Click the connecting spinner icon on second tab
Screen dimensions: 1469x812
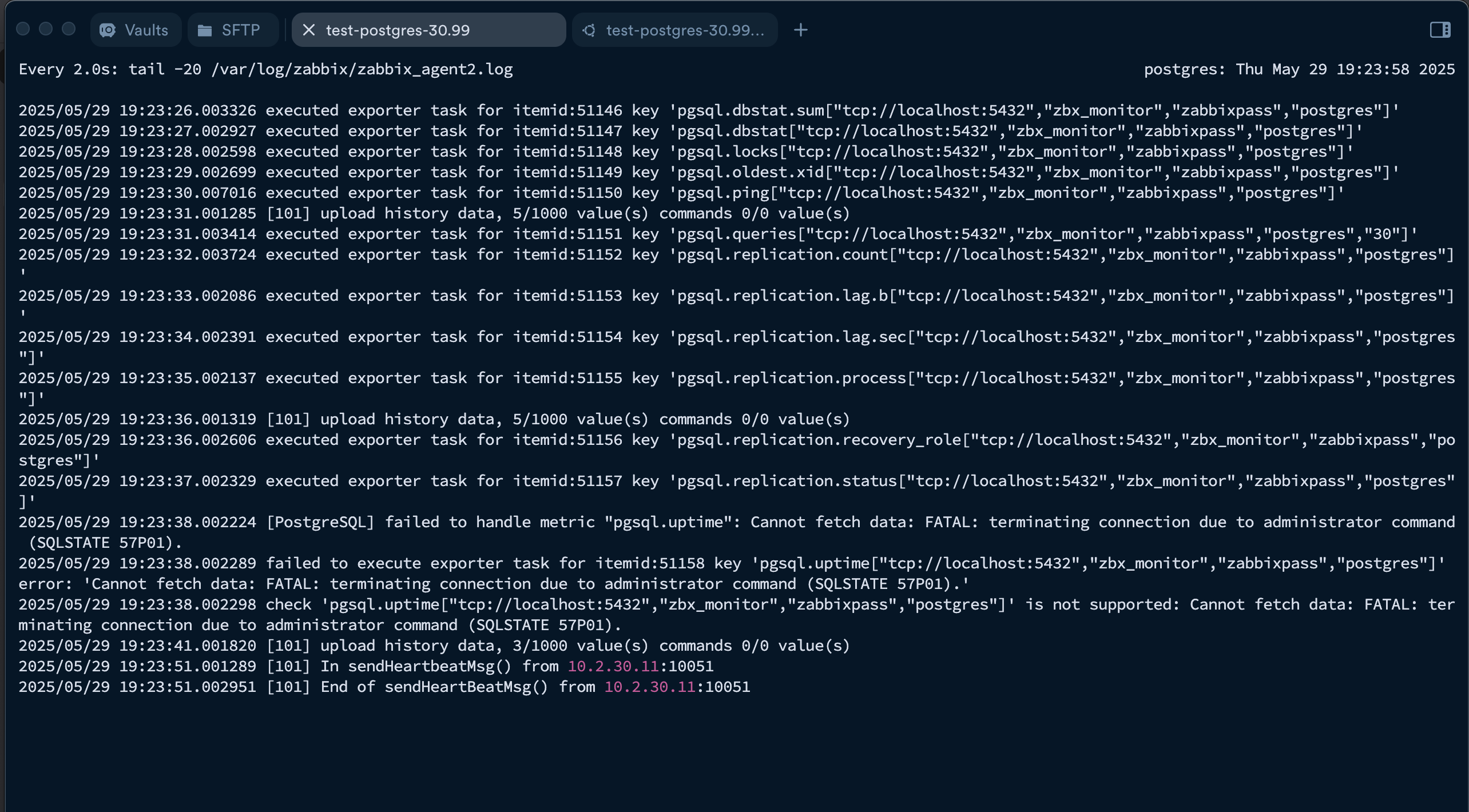click(x=589, y=30)
